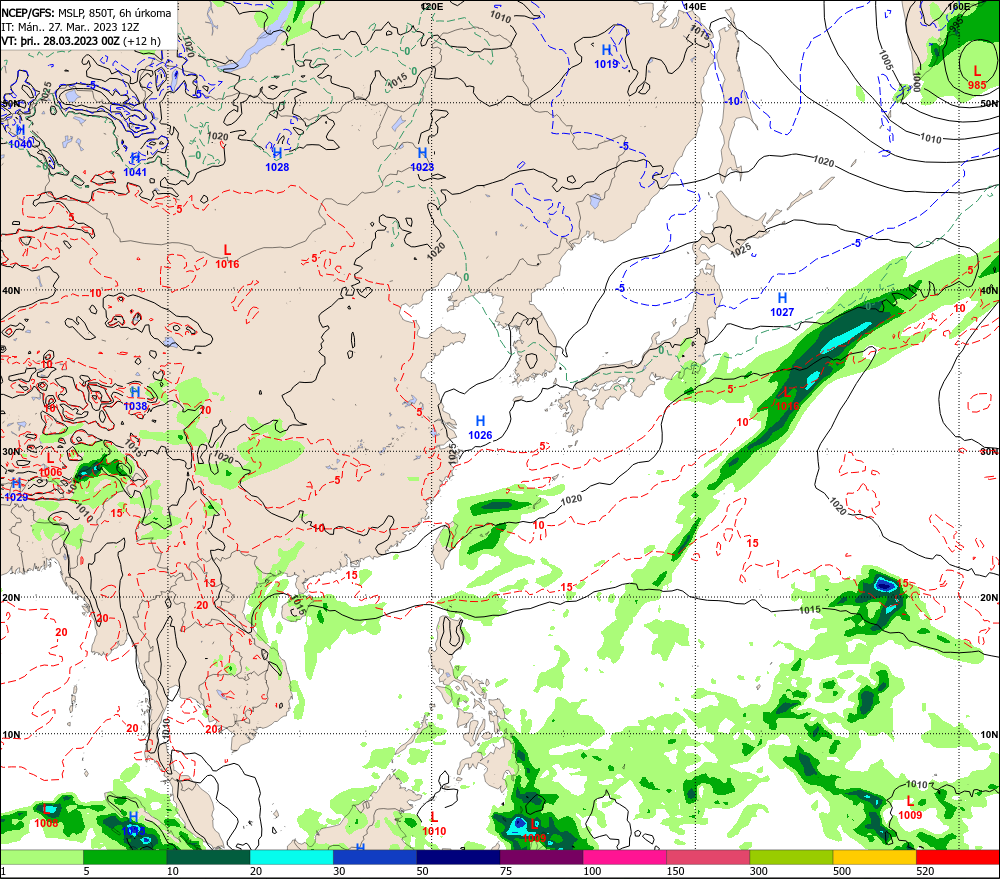Click the H 1026 high over East China Sea
This screenshot has height=879, width=1000.
coord(480,428)
